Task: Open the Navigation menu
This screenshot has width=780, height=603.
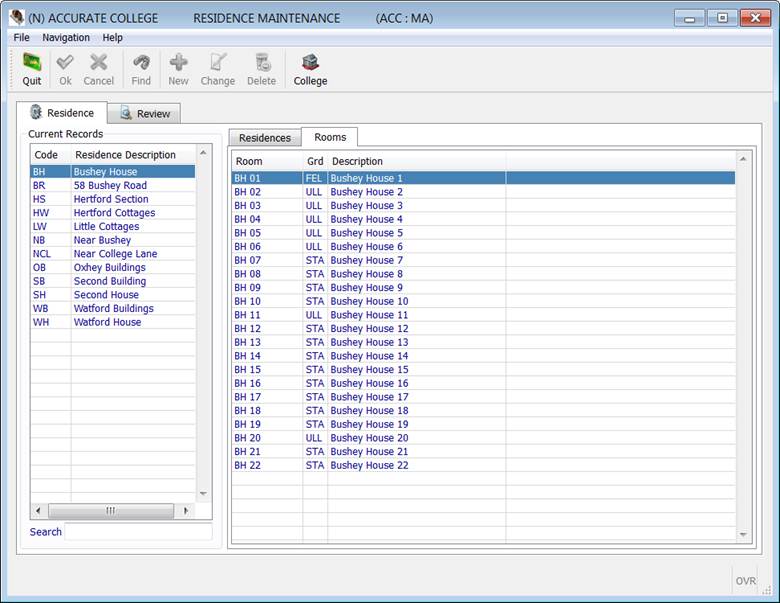Action: pyautogui.click(x=66, y=37)
